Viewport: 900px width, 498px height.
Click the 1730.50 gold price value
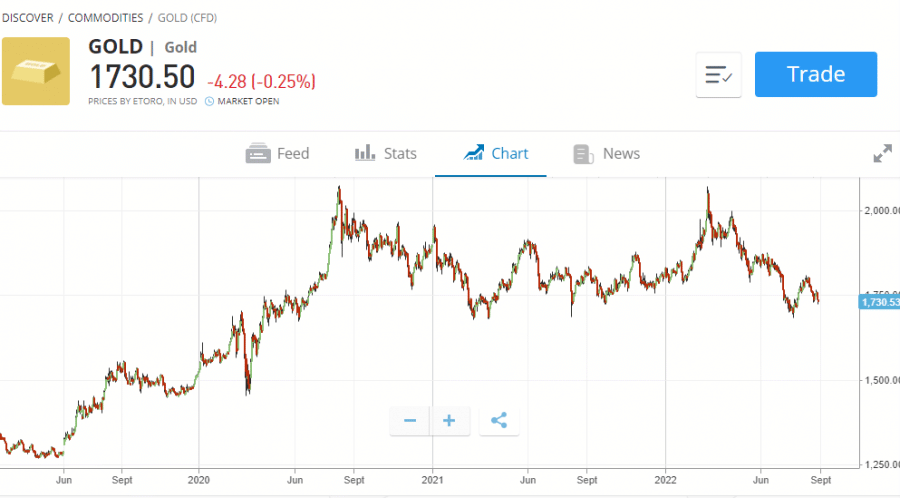click(143, 77)
